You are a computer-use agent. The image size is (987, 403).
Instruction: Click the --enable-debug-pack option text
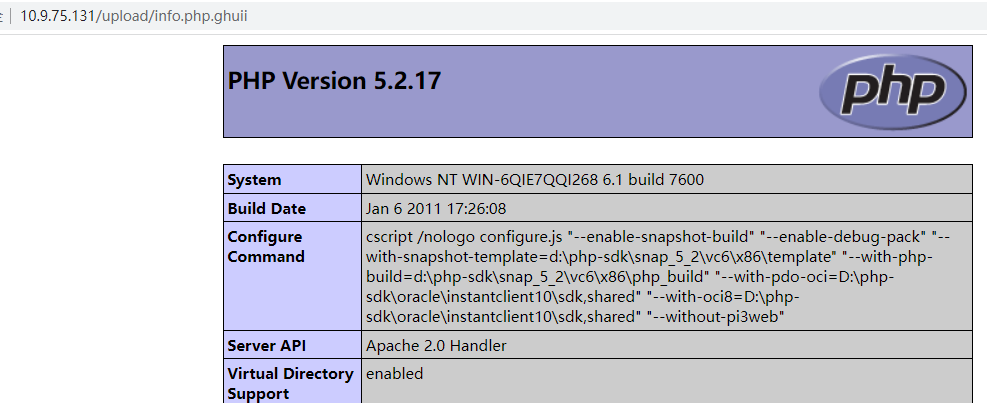coord(843,237)
